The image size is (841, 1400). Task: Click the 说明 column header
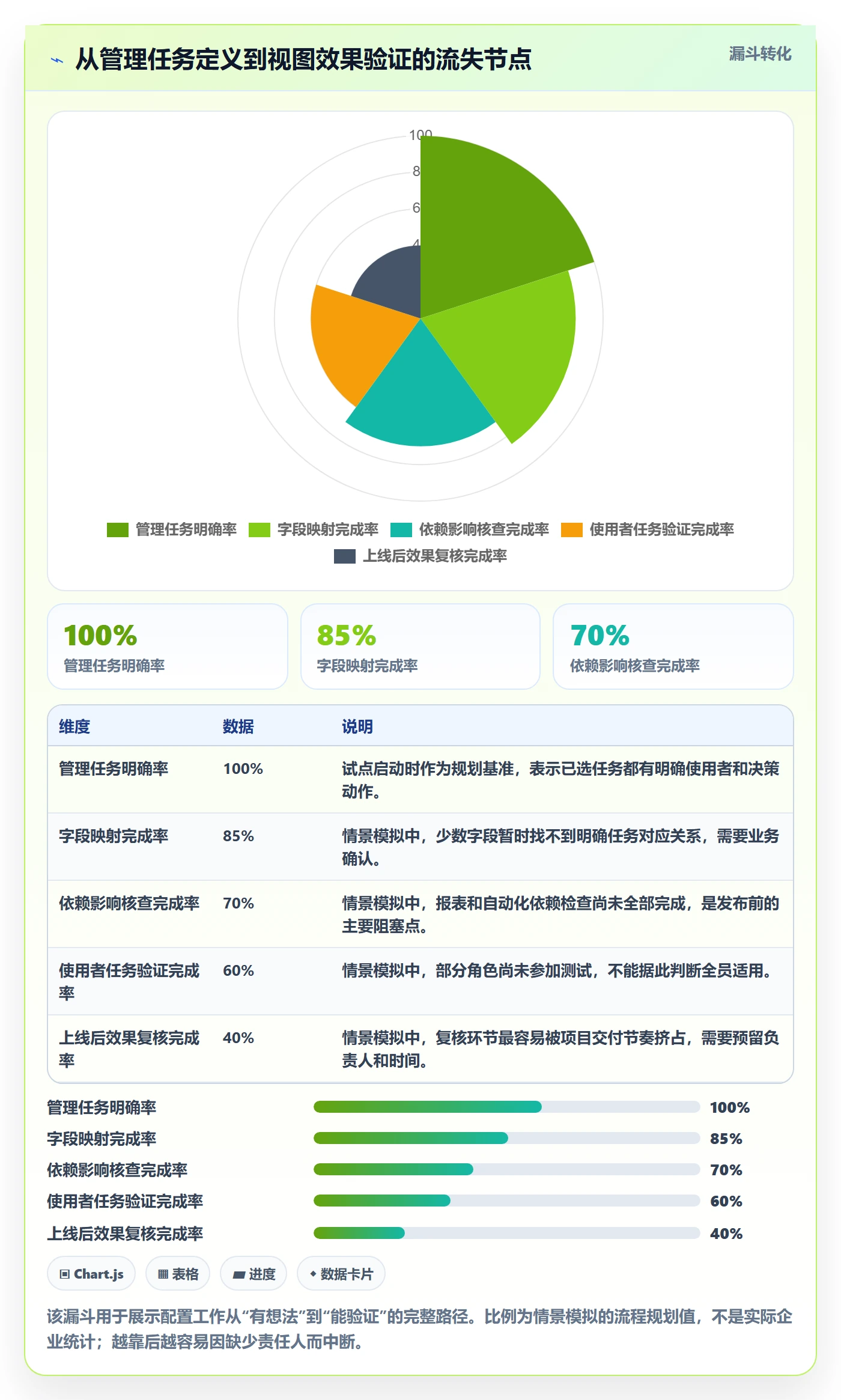357,726
